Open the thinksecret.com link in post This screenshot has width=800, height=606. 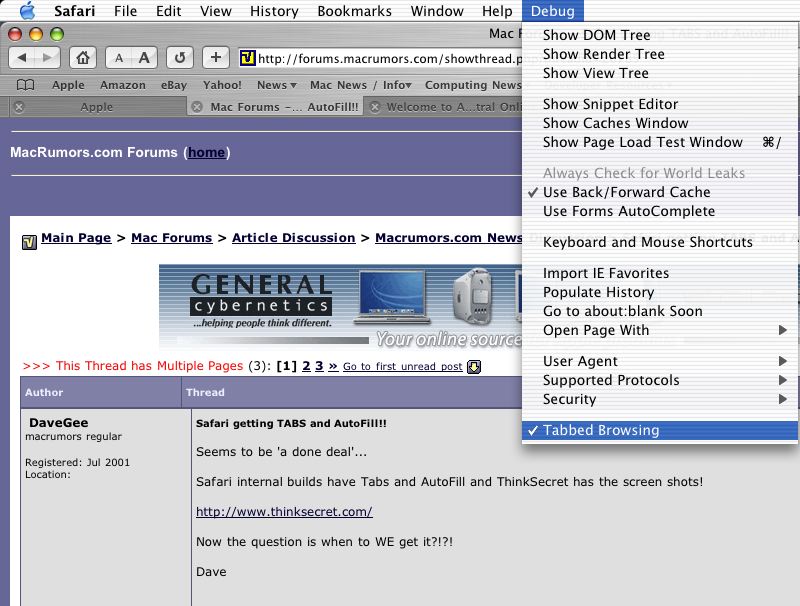pyautogui.click(x=284, y=512)
